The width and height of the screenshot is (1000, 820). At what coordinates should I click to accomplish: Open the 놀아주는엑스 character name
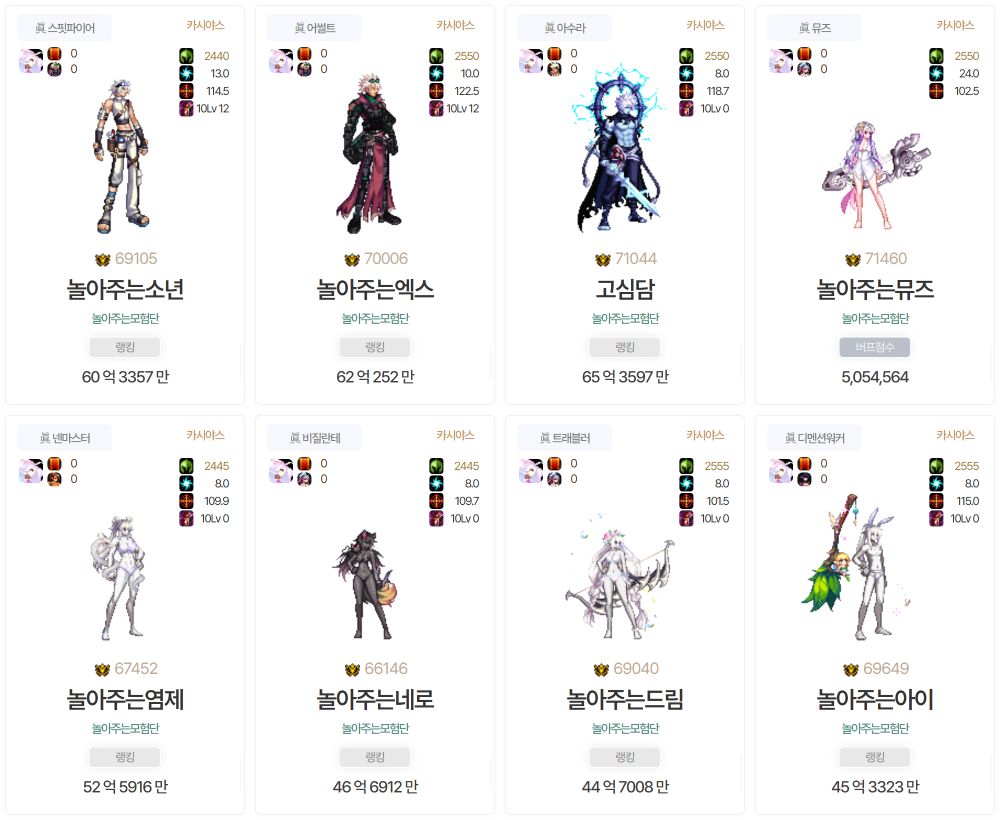tap(375, 289)
